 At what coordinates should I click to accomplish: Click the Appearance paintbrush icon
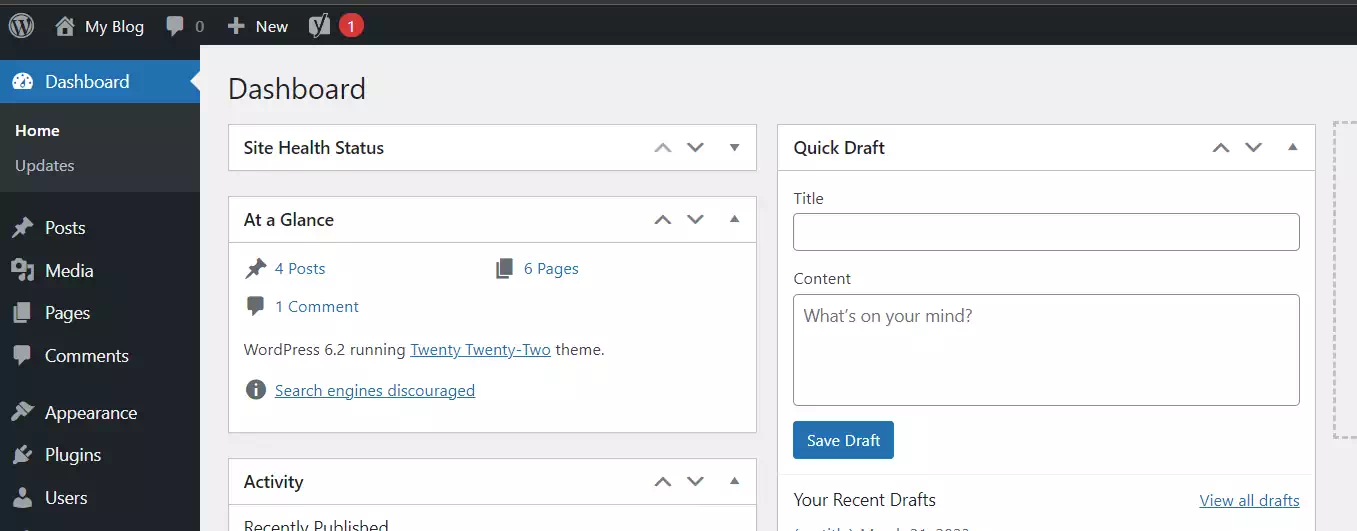[x=22, y=413]
